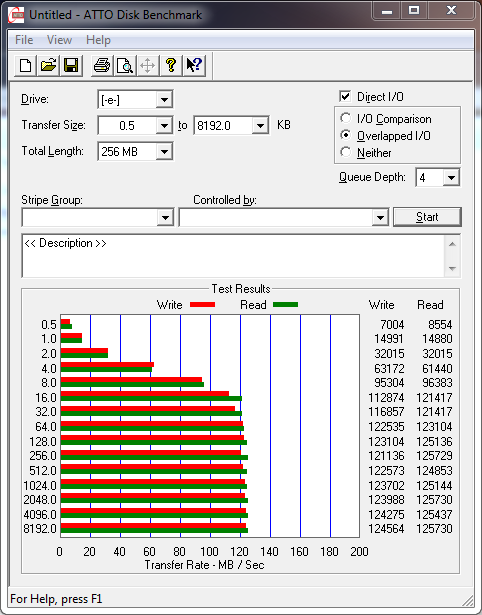Click the red Write legend swatch
Viewport: 482px width, 615px height.
point(202,304)
